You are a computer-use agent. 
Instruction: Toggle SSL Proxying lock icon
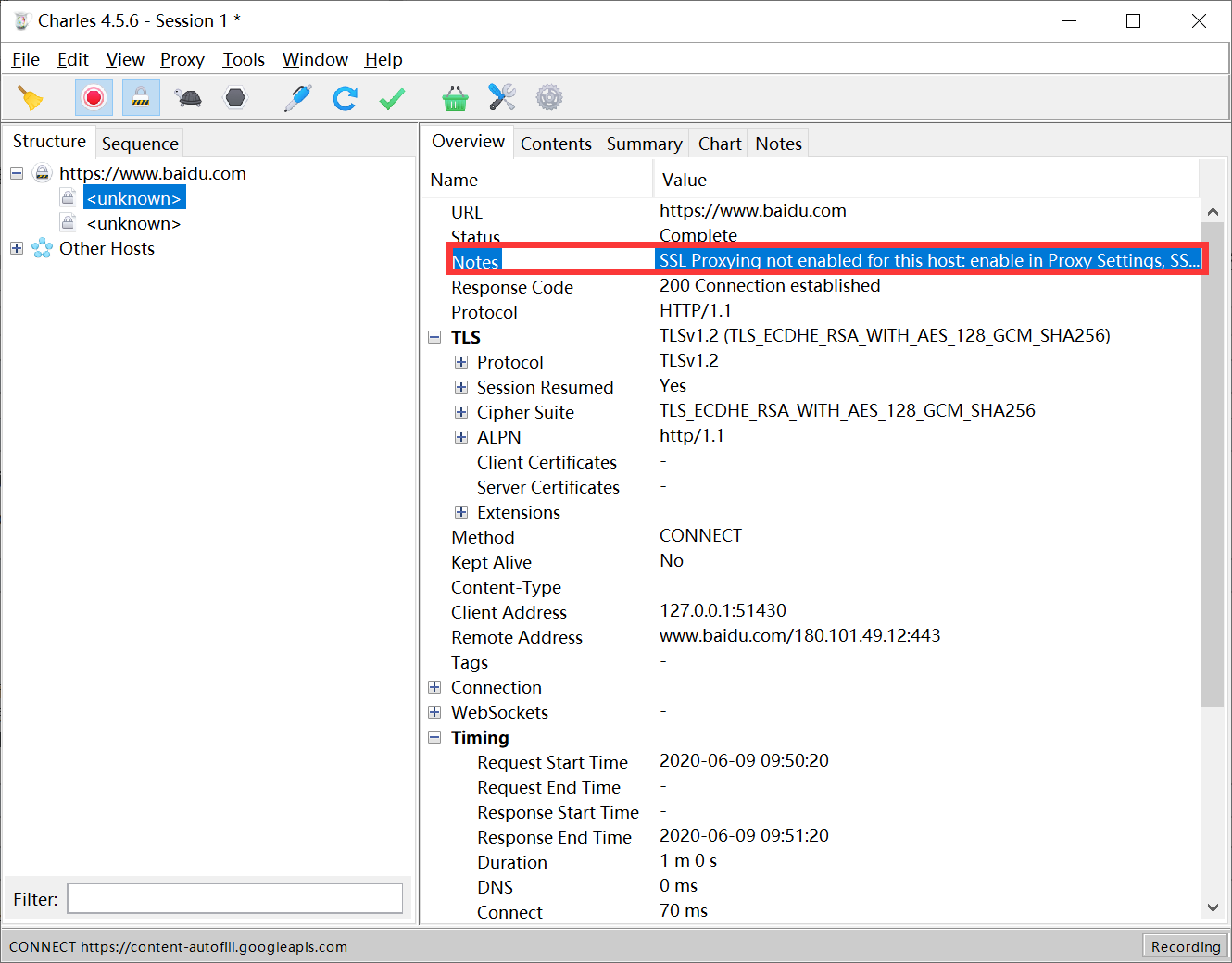tap(141, 97)
